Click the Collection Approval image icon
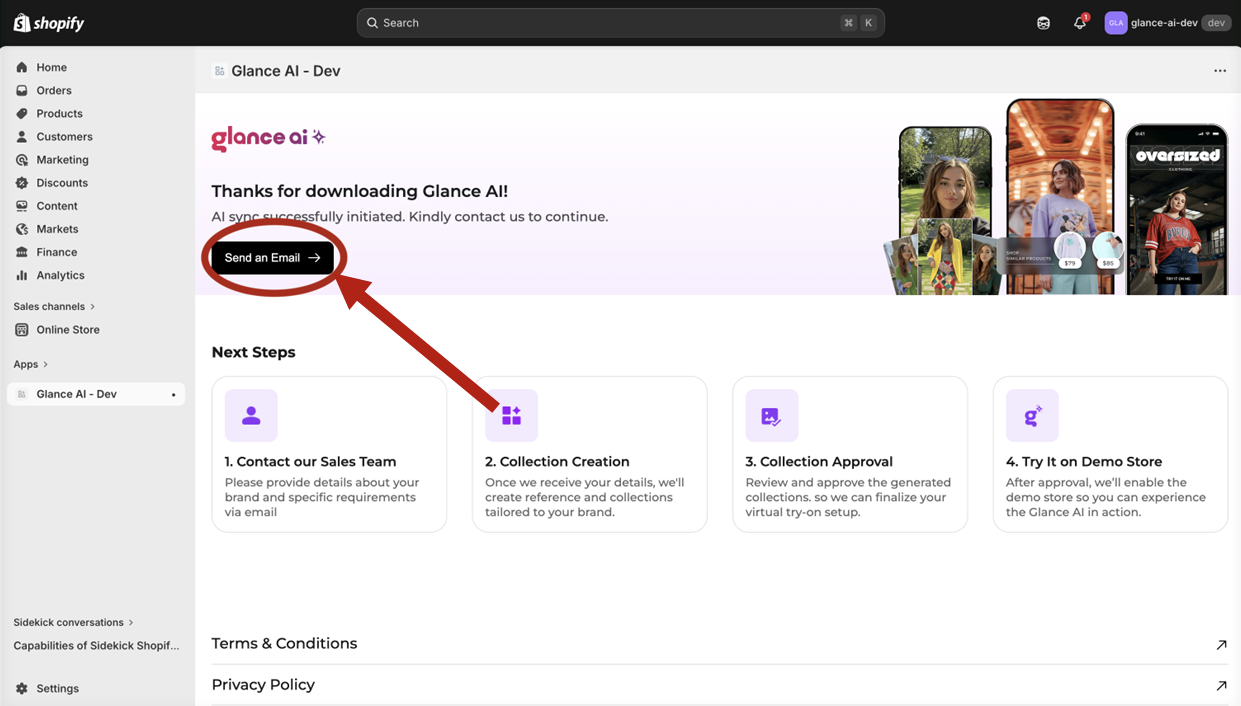Screen dimensions: 1241x706 point(771,415)
